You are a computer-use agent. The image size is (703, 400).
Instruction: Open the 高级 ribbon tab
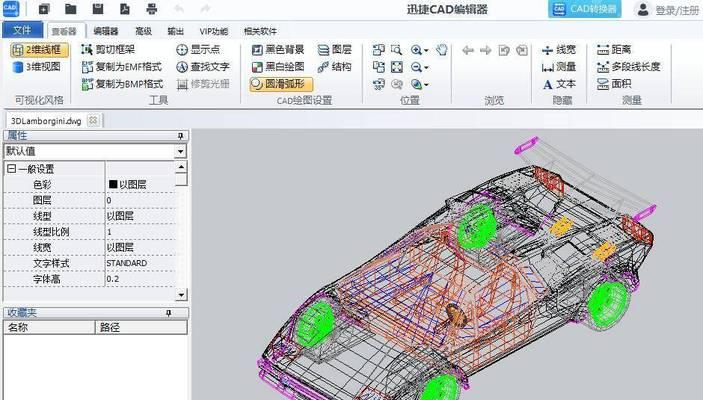tap(143, 31)
